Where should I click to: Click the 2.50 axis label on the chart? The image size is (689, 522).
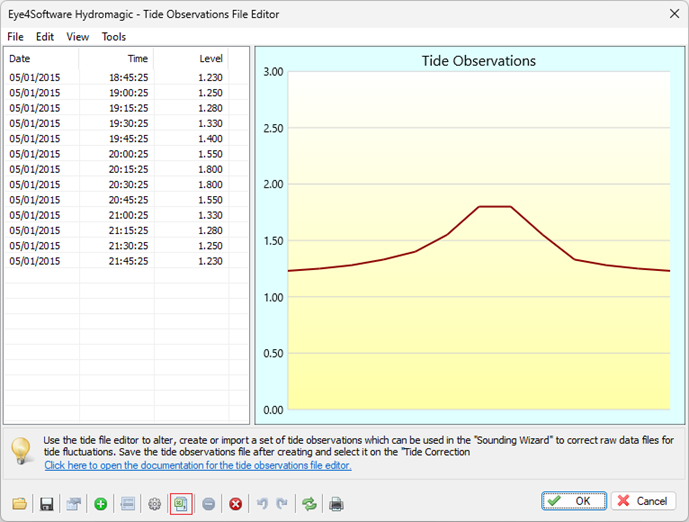[273, 128]
